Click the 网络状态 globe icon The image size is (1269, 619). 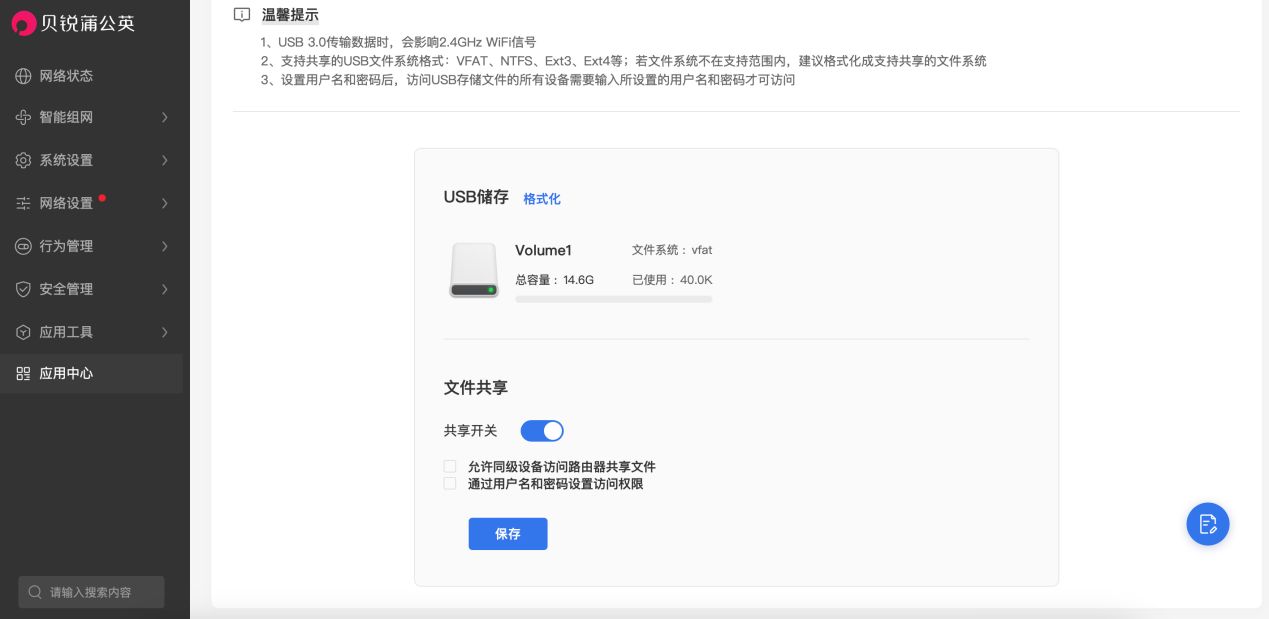(23, 76)
